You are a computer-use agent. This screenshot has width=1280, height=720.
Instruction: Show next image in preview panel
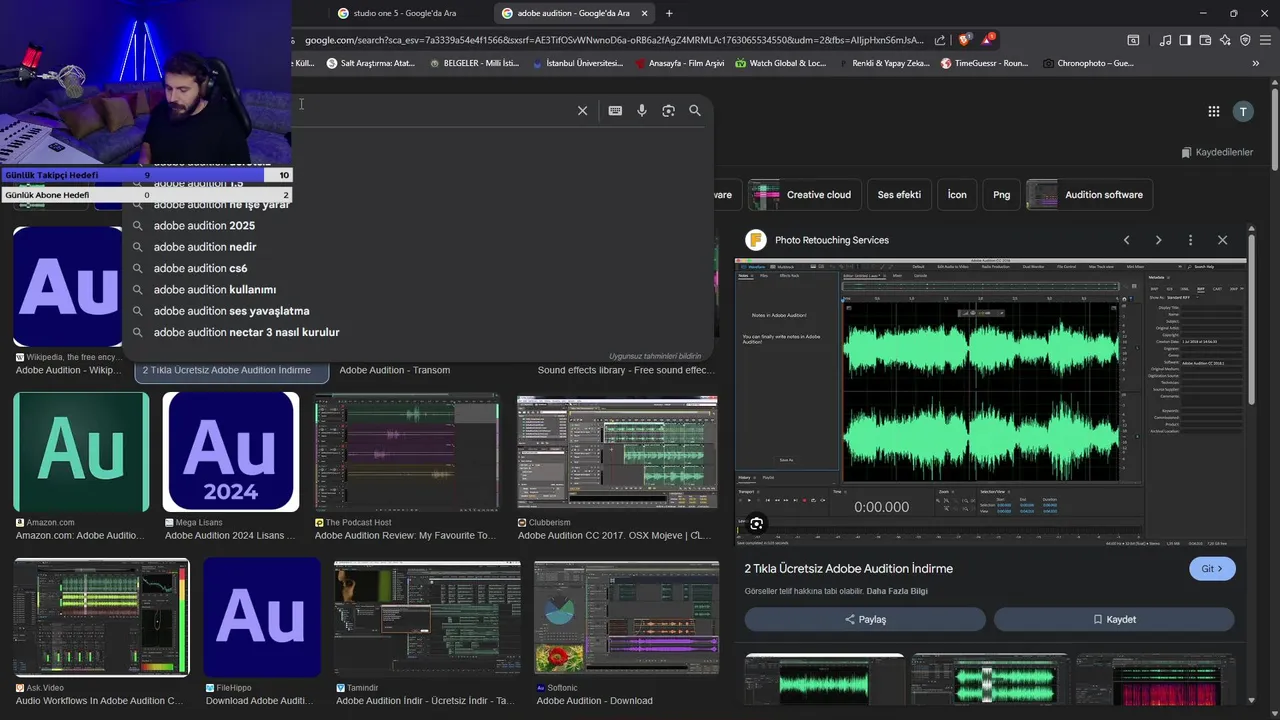tap(1158, 240)
